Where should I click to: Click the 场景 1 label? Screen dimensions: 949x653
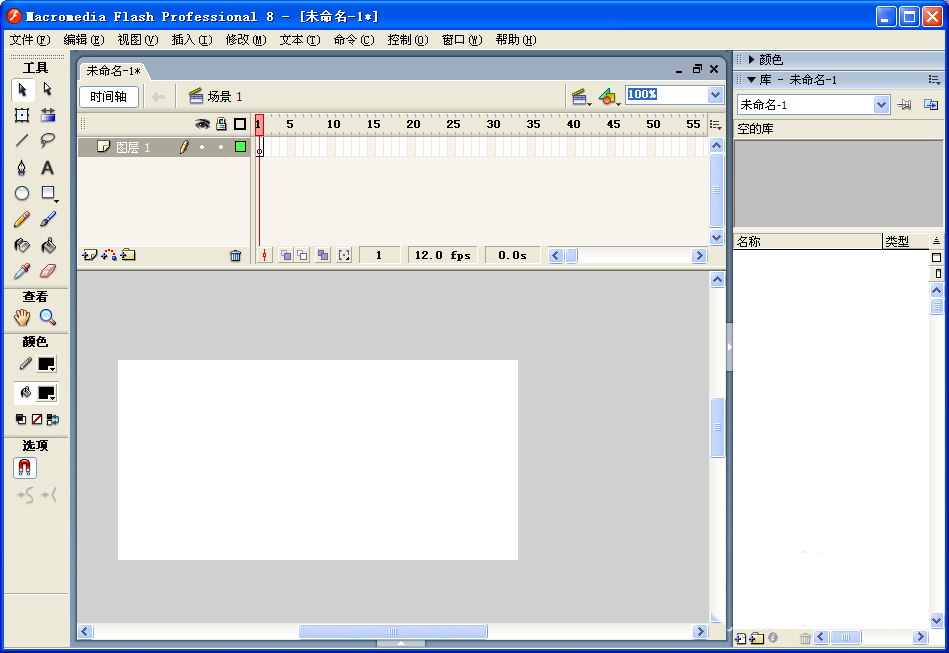point(225,97)
